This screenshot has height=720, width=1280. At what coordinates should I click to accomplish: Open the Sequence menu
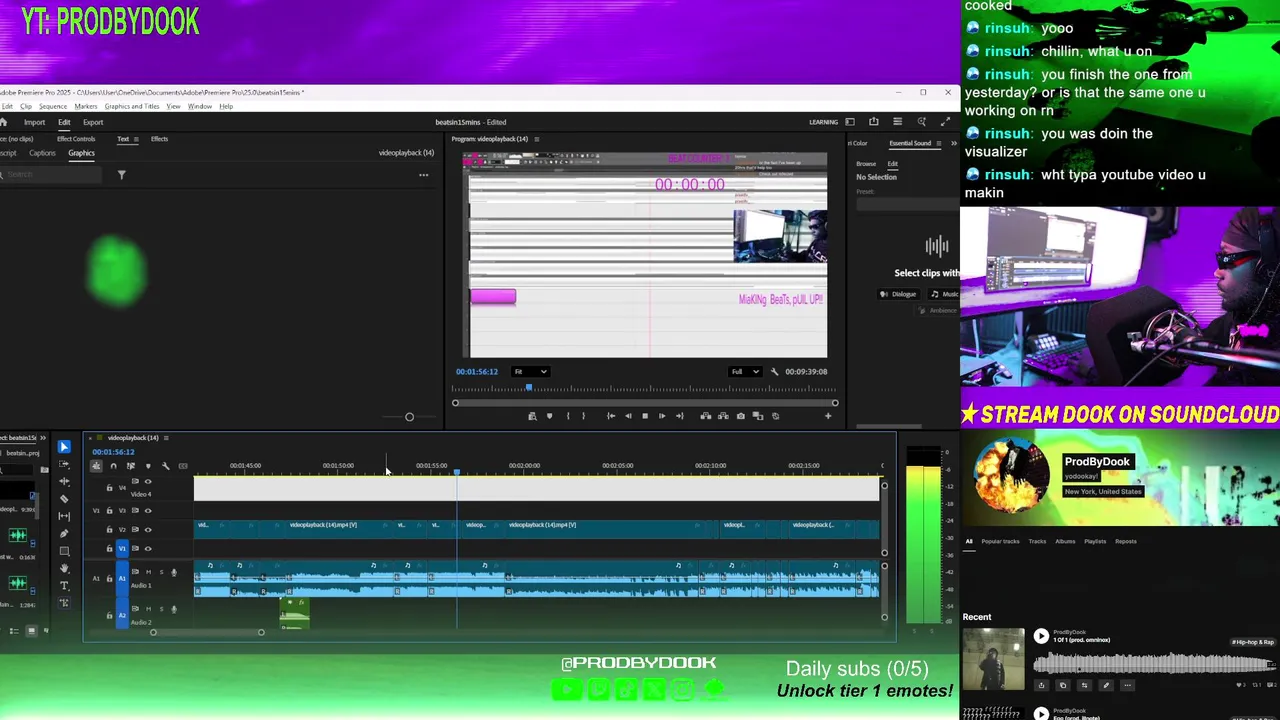point(53,106)
